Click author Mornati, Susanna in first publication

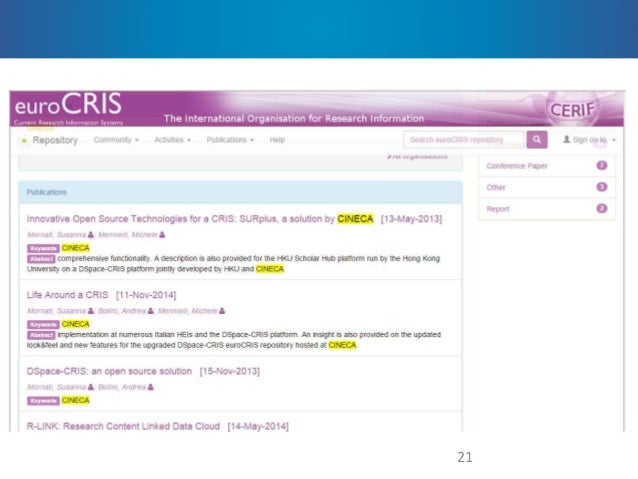pos(57,235)
